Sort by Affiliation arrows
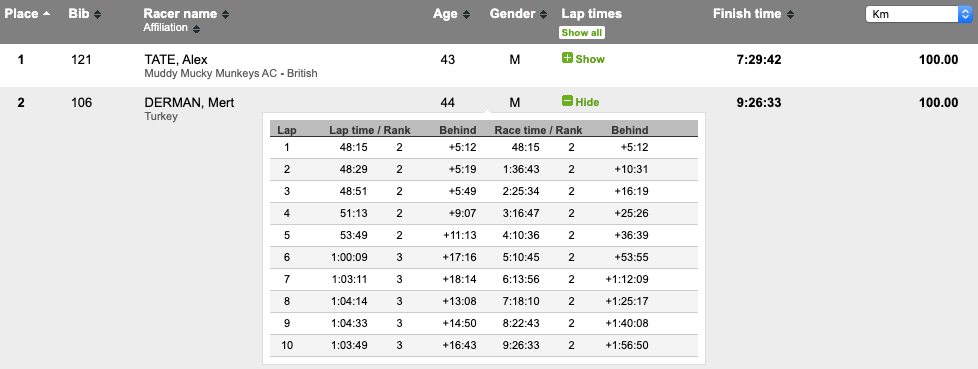 [x=196, y=29]
